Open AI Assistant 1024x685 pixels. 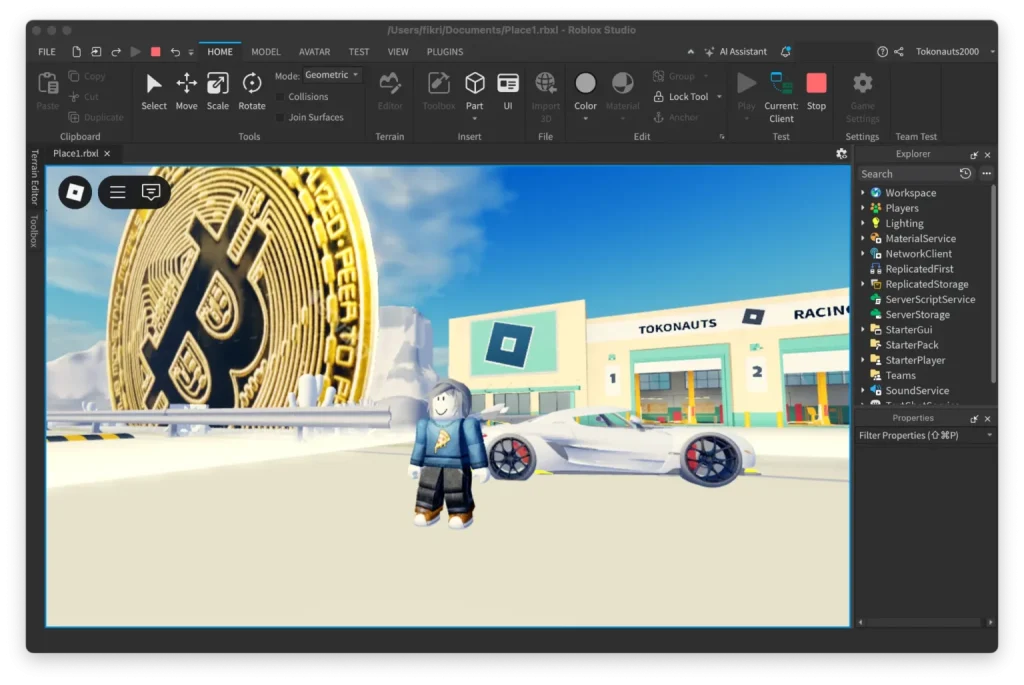tap(735, 52)
